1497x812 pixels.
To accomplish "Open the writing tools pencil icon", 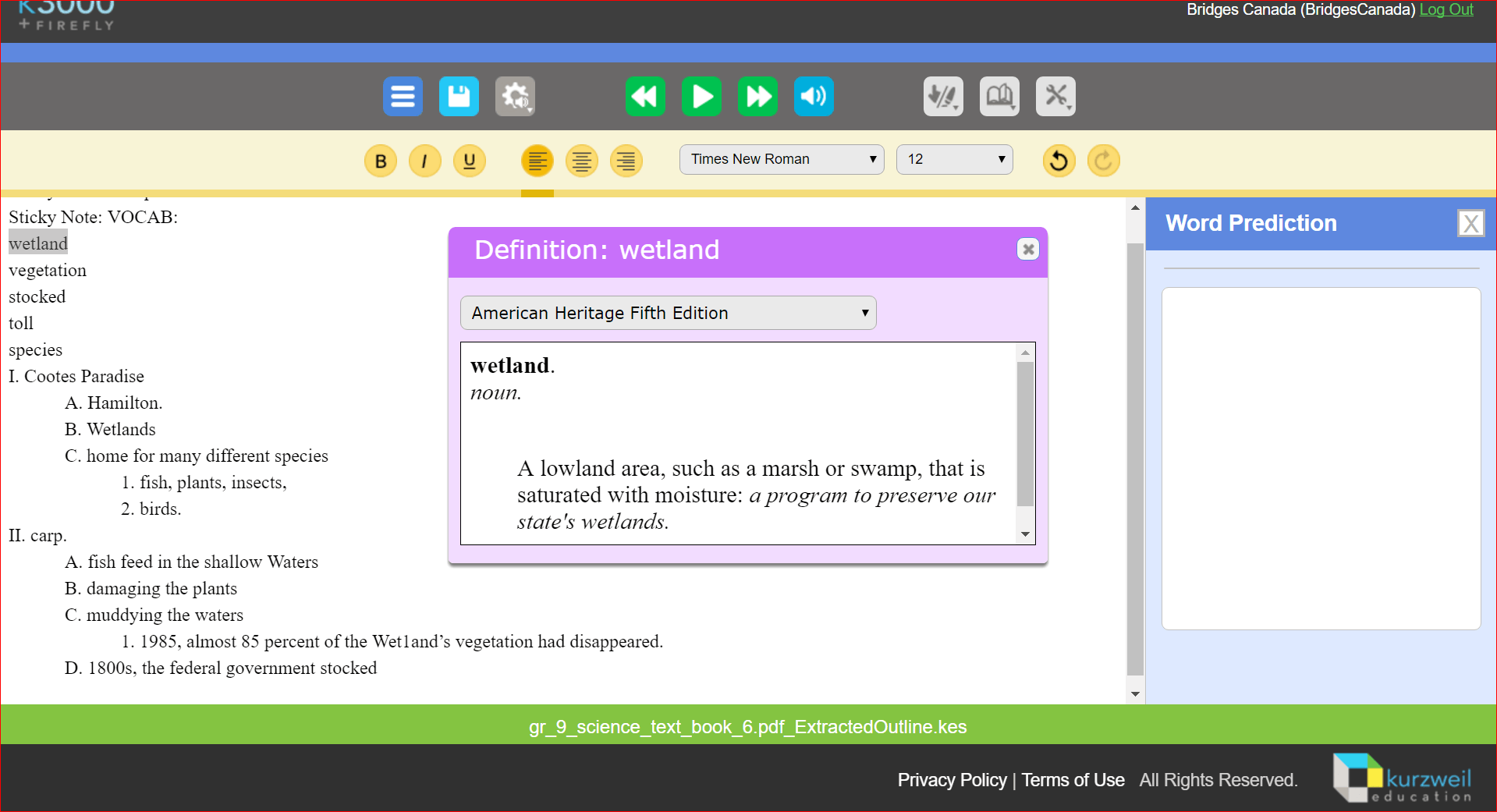I will [943, 97].
